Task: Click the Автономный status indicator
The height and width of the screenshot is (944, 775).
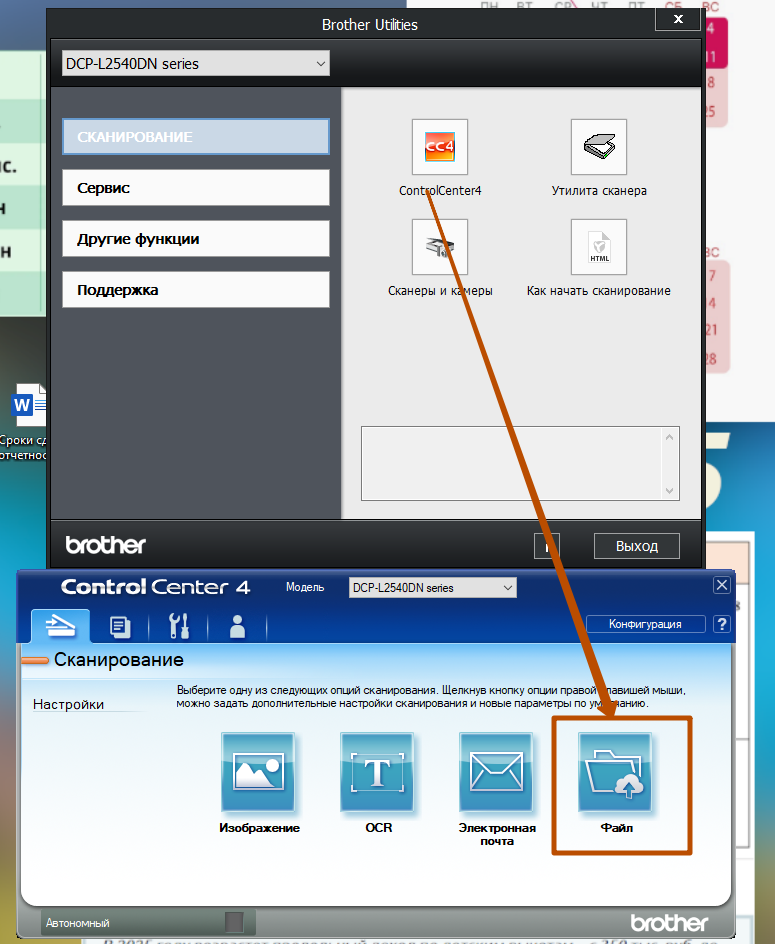Action: (x=148, y=922)
